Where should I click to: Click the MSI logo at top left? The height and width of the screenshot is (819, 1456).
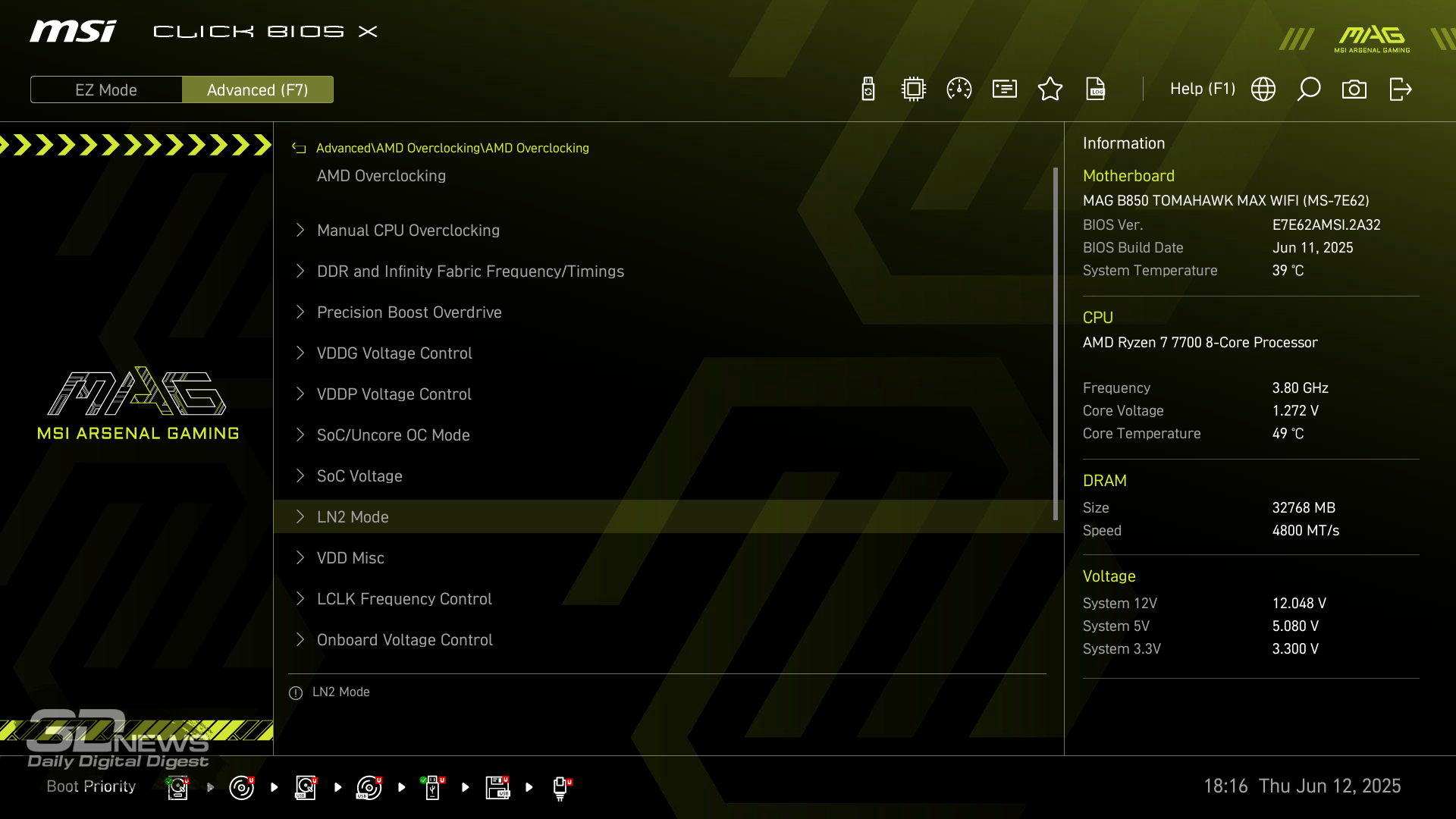[73, 31]
